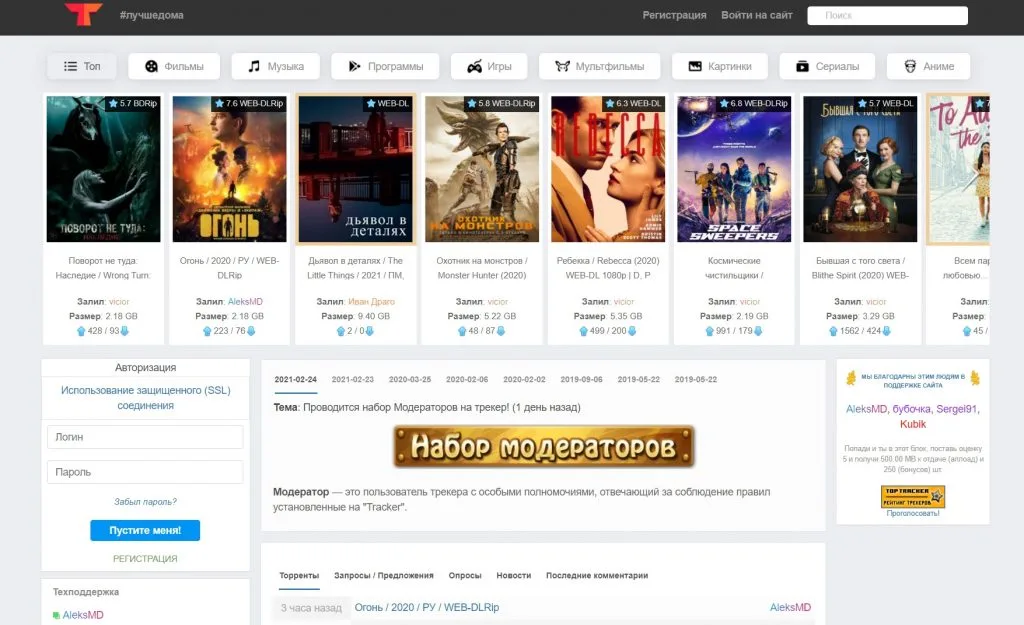The image size is (1024, 625).
Task: Select the Торренты tab
Action: click(299, 575)
